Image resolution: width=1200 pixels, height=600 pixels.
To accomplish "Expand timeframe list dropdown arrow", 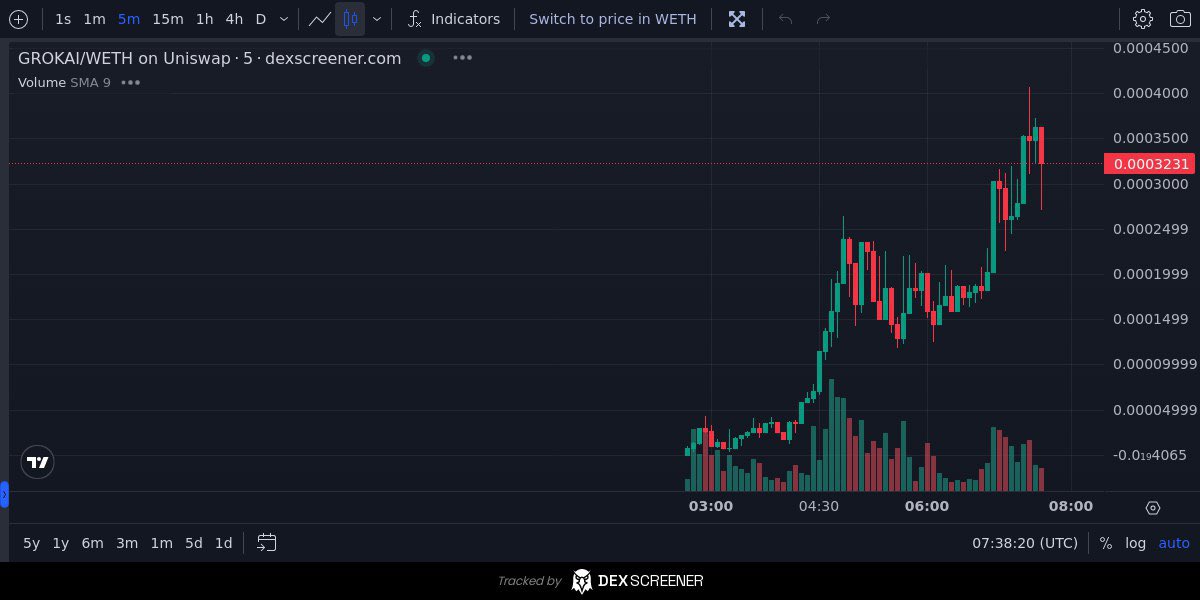I will pyautogui.click(x=284, y=19).
